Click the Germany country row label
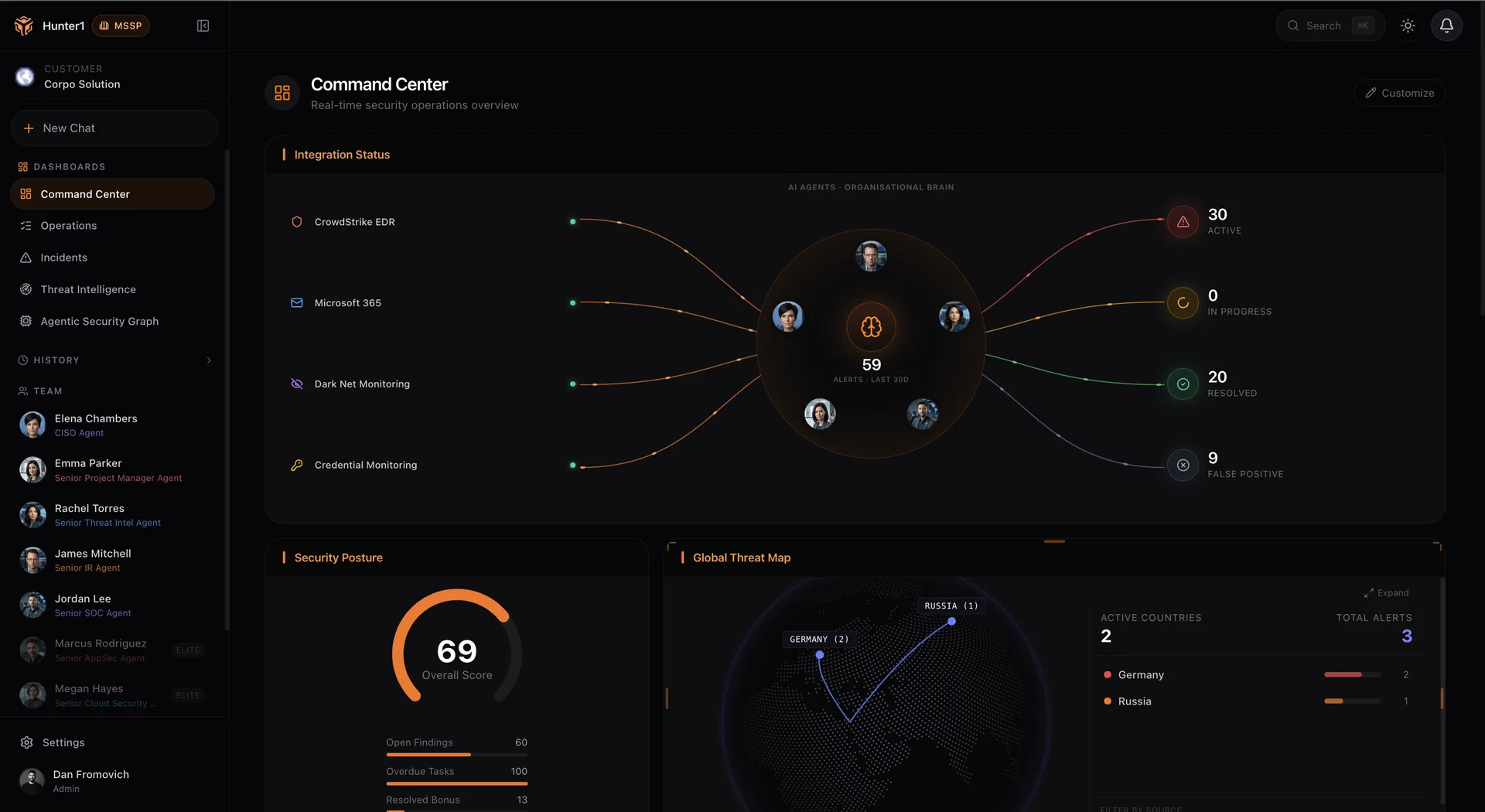Image resolution: width=1485 pixels, height=812 pixels. [1141, 675]
